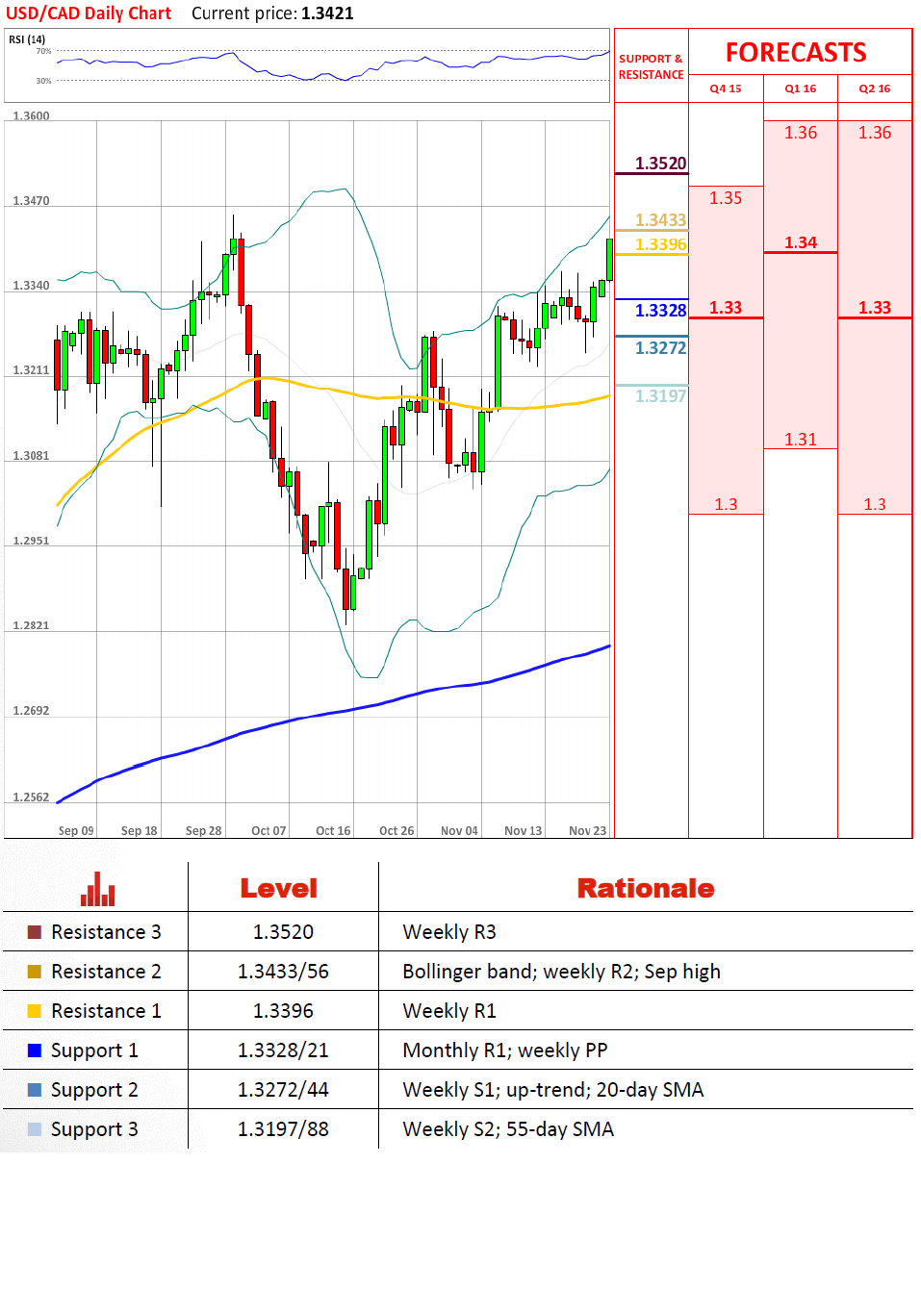Click the level cell '1.3328/21'
Image resolution: width=921 pixels, height=1316 pixels.
(283, 1050)
